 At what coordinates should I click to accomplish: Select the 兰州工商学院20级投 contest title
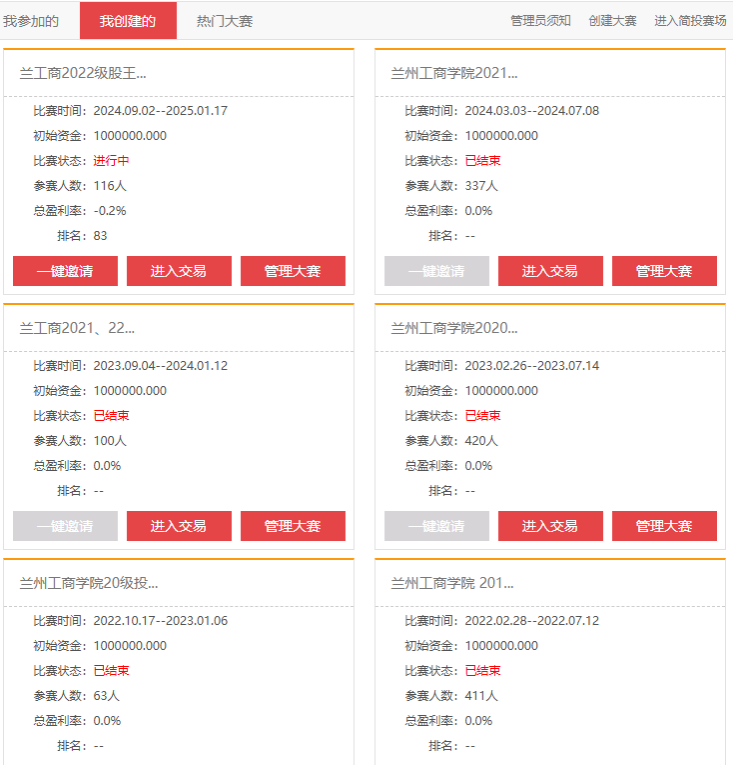[x=89, y=583]
